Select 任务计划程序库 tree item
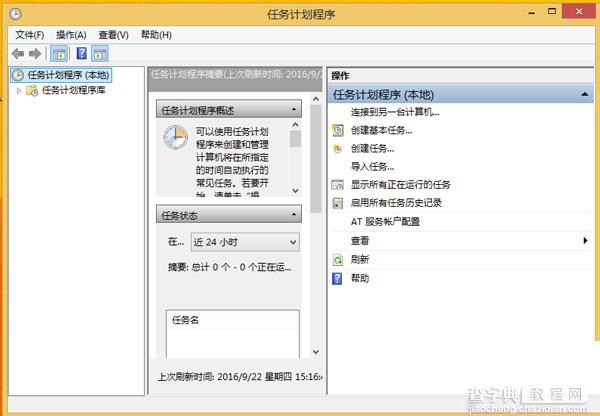 pos(73,90)
